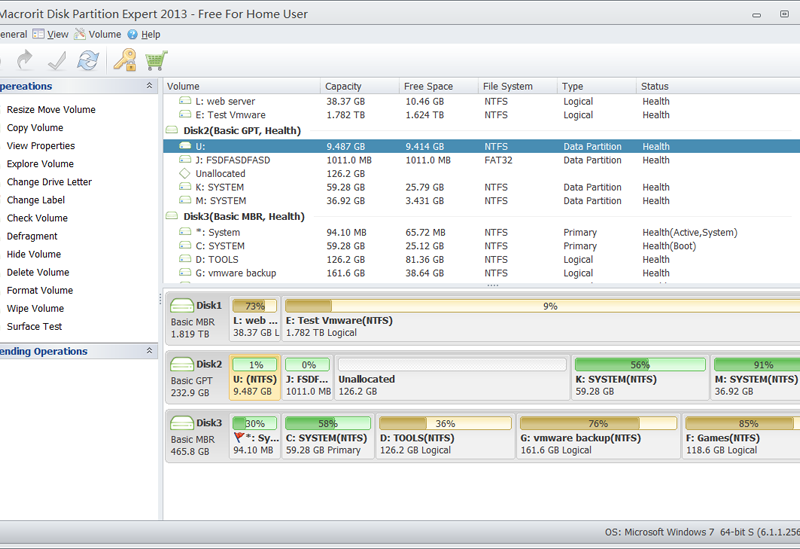Screen dimensions: 800x549
Task: Choose Wipe Volume operation
Action: tap(35, 308)
